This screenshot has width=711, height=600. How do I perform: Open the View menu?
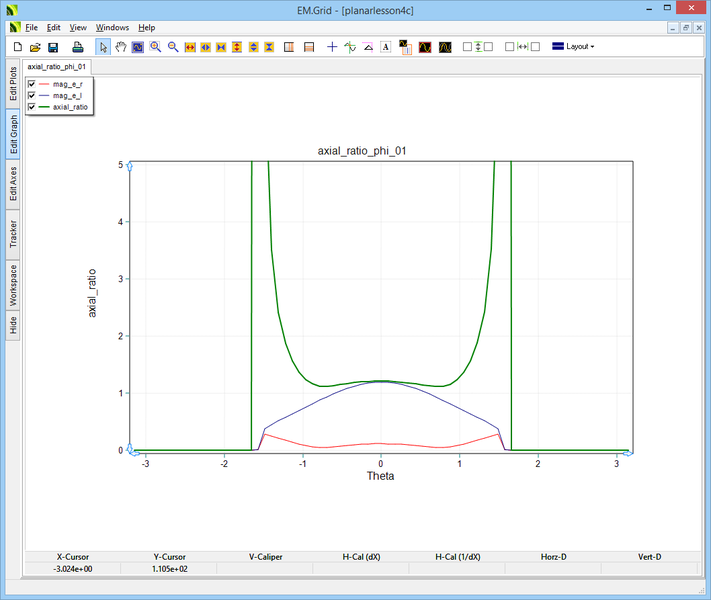(78, 27)
